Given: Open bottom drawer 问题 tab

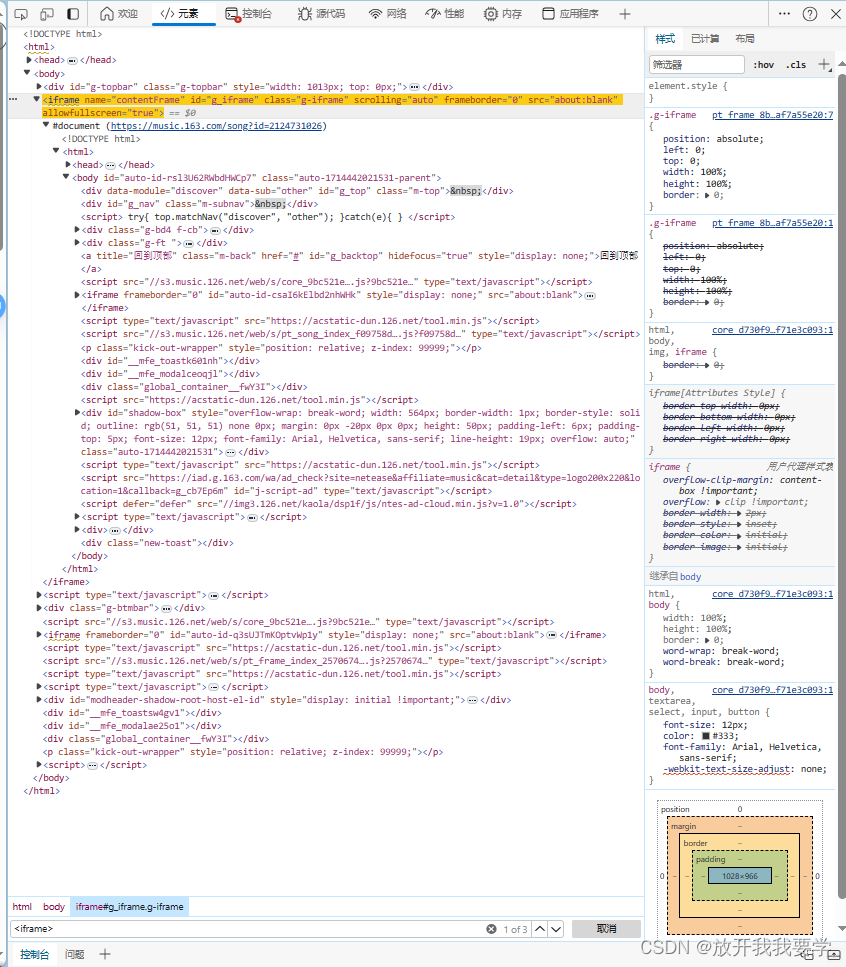Looking at the screenshot, I should click(75, 955).
